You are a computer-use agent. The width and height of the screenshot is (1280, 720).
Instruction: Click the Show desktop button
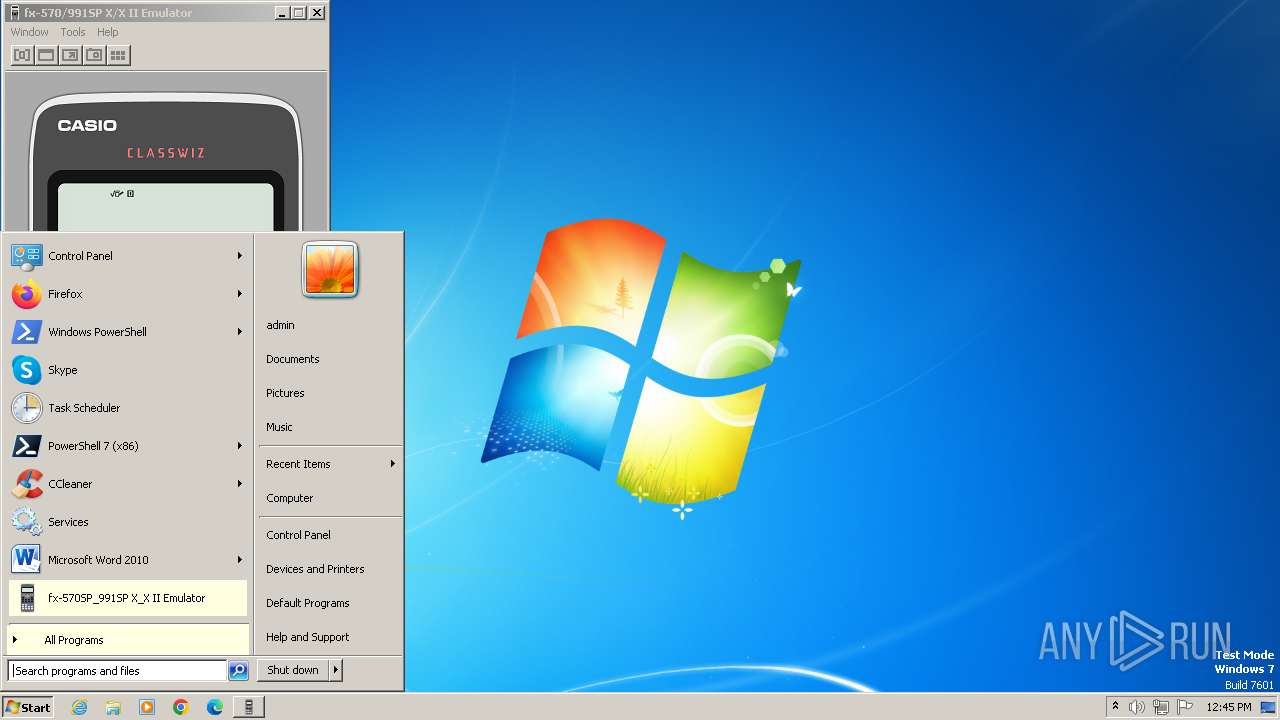[1268, 707]
